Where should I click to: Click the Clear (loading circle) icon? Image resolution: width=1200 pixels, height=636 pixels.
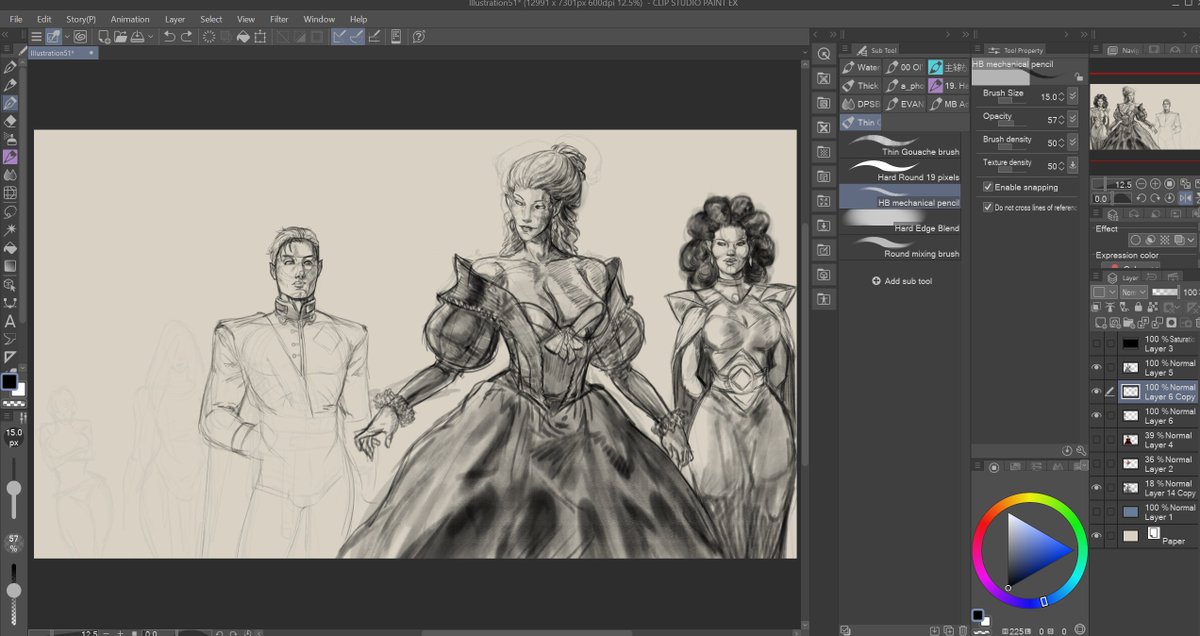pos(209,37)
